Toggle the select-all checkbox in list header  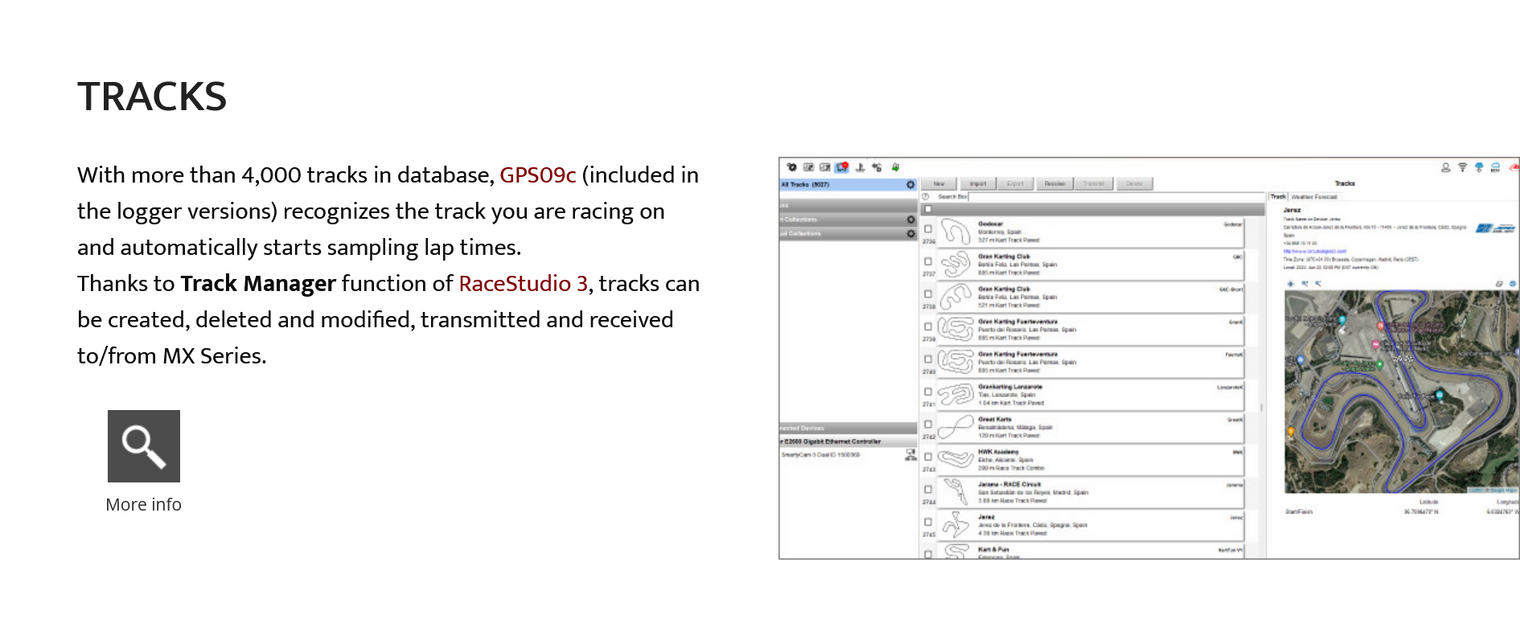[x=928, y=209]
